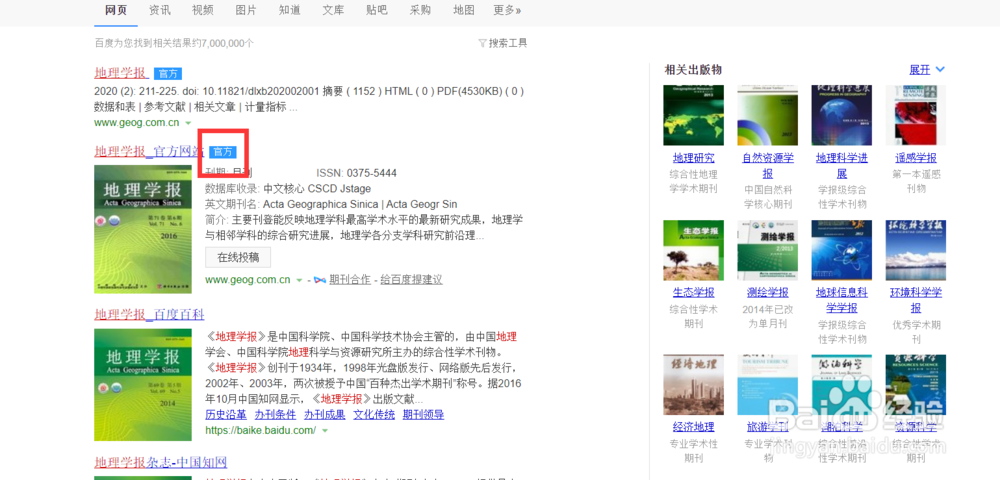Image resolution: width=1000 pixels, height=480 pixels.
Task: Open the 自然资源学报 publication link
Action: point(768,165)
